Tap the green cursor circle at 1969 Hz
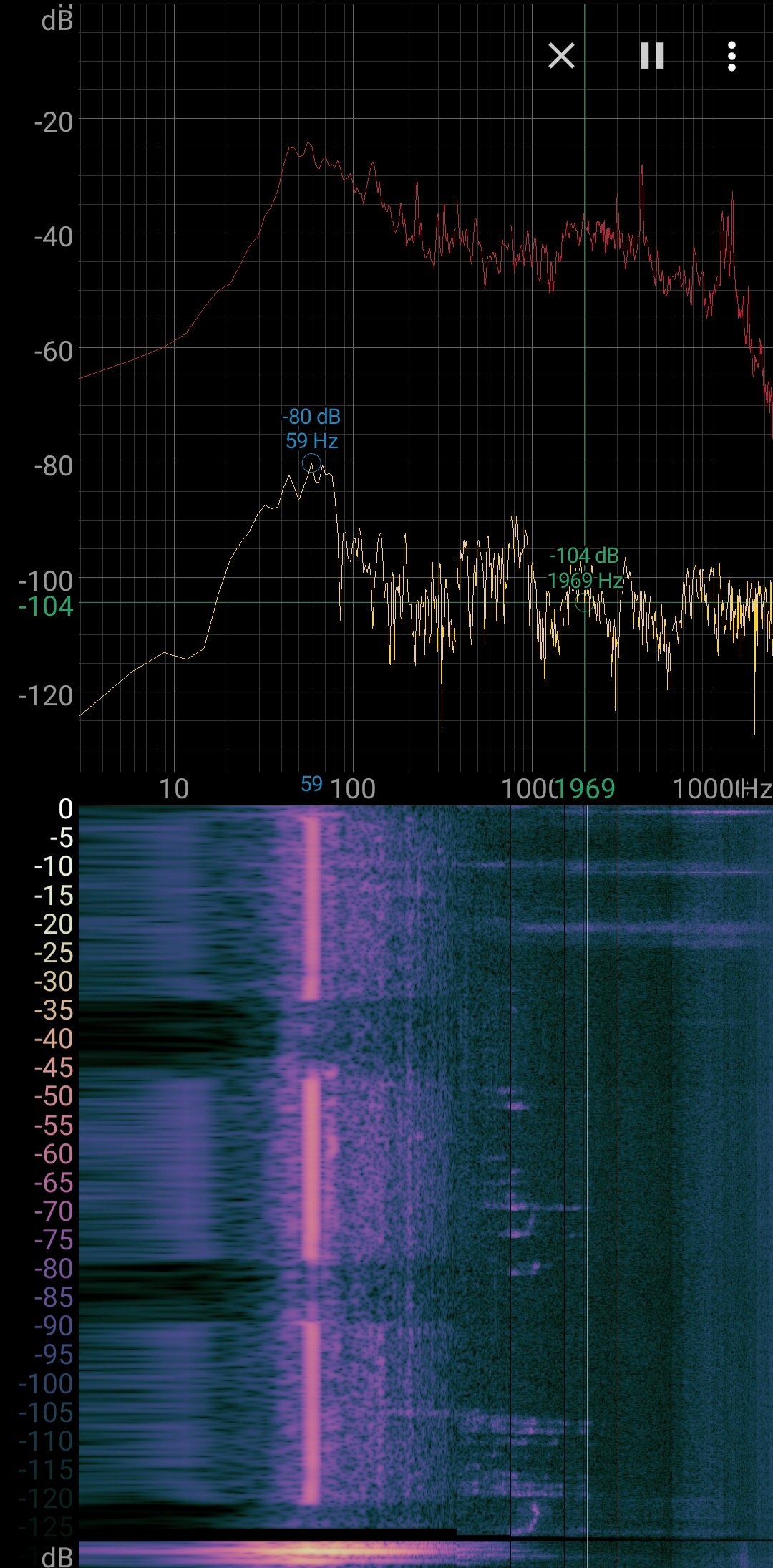 585,603
